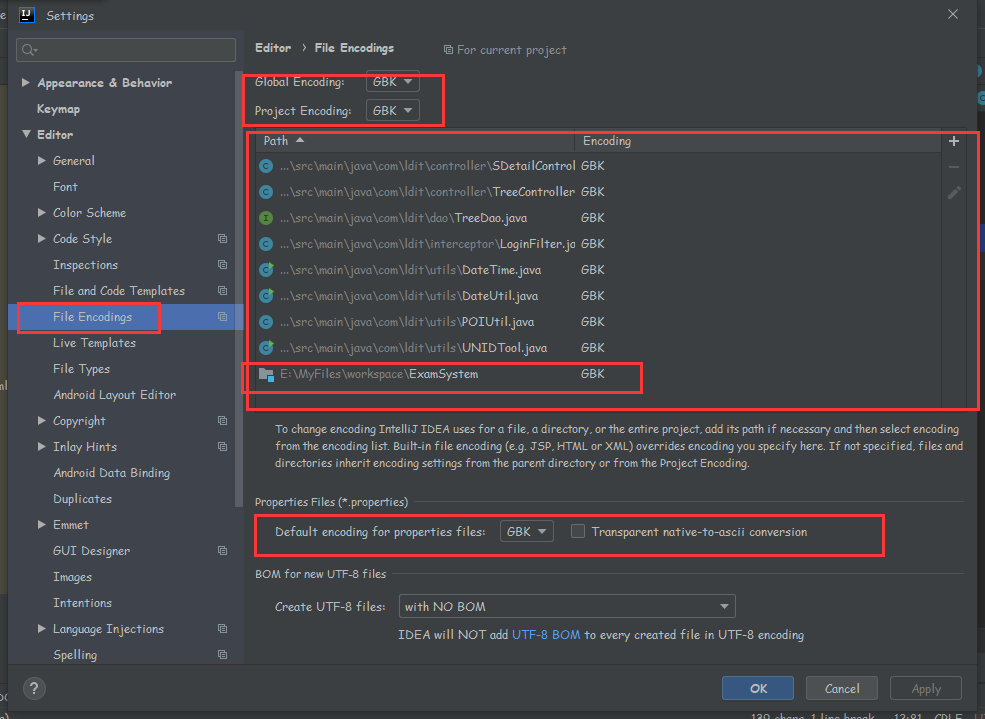Click interface icon of TreeDao.java row
The height and width of the screenshot is (719, 985).
[x=266, y=218]
